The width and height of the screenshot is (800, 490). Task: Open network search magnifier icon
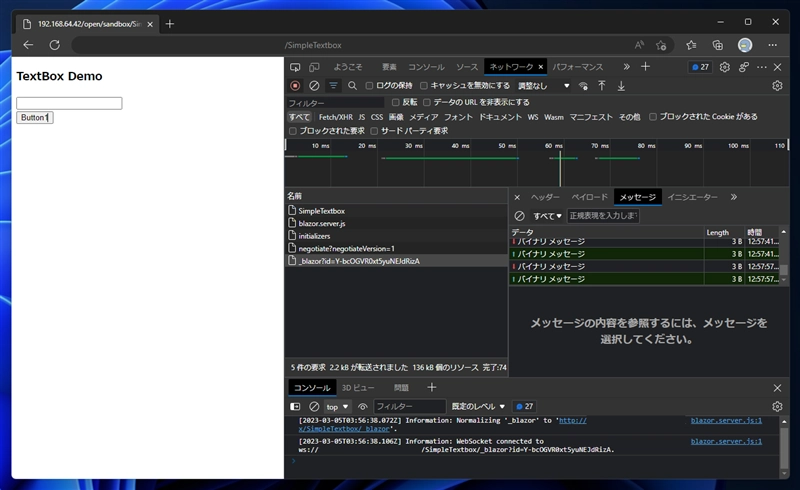353,86
